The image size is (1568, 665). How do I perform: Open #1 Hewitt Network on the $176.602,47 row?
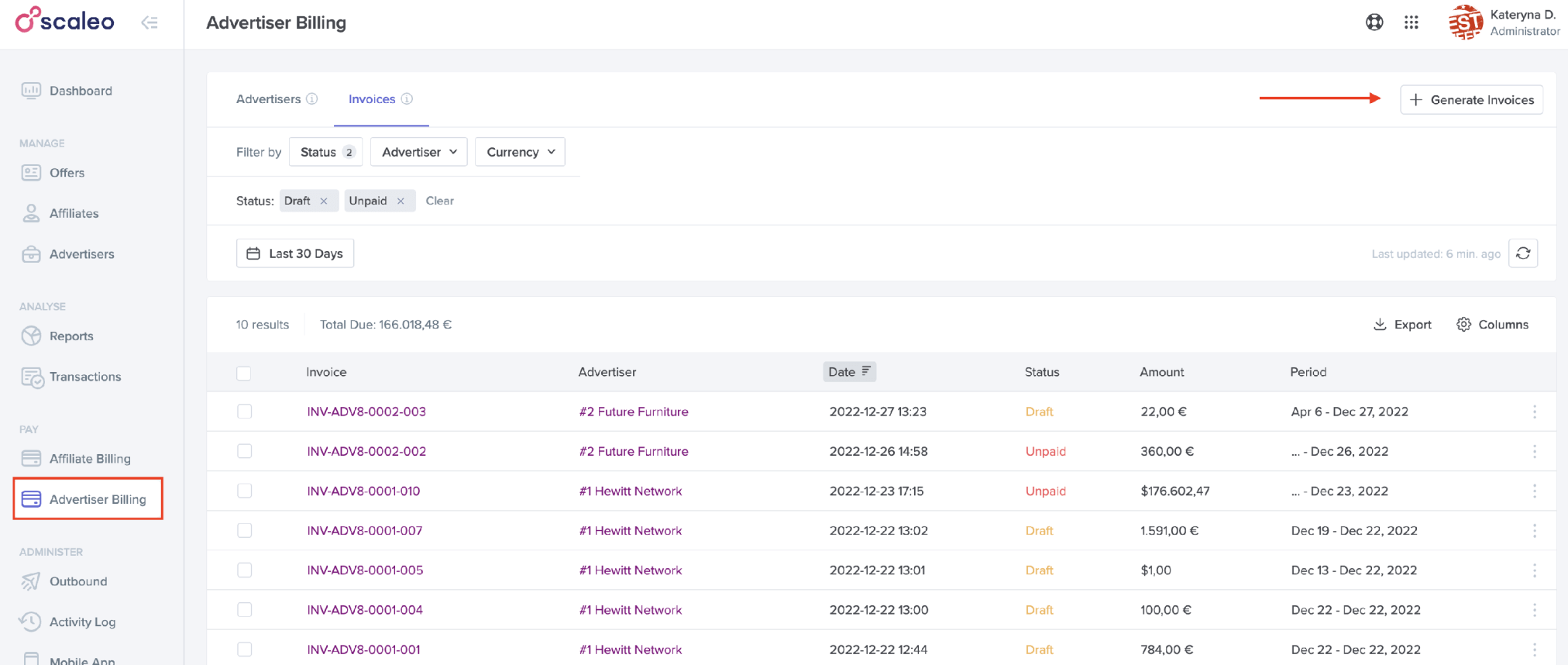click(631, 491)
